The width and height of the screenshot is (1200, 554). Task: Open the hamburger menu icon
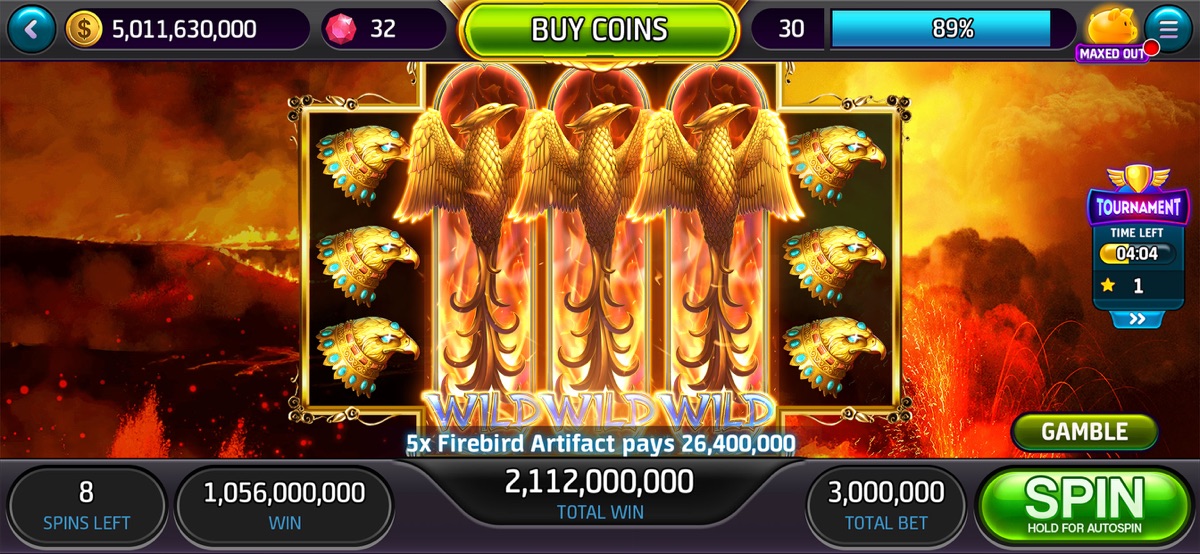(x=1165, y=28)
